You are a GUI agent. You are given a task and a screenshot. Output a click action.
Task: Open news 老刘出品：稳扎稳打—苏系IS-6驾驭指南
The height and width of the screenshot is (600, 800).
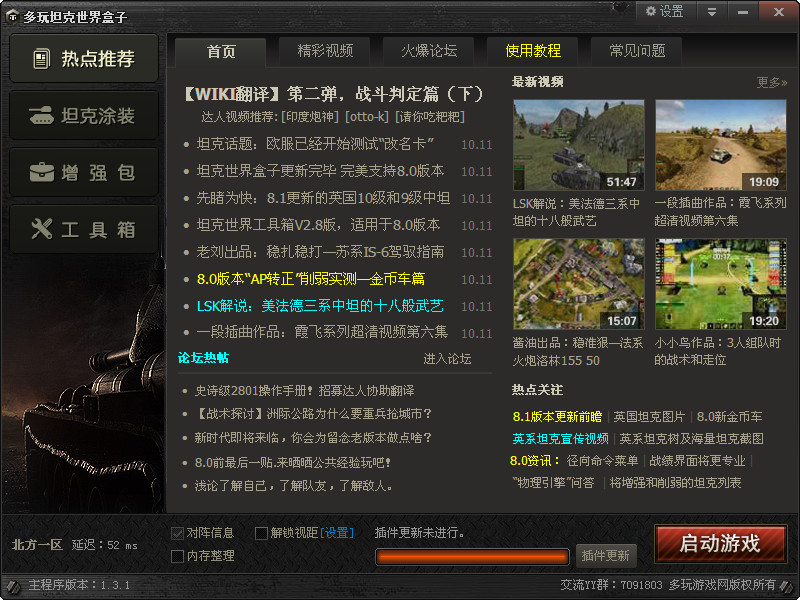(x=320, y=252)
